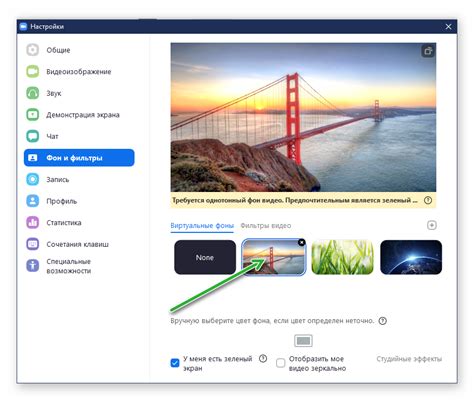Select Виртуальные фоны tab
Viewport: 474px width, 400px height.
pos(202,226)
